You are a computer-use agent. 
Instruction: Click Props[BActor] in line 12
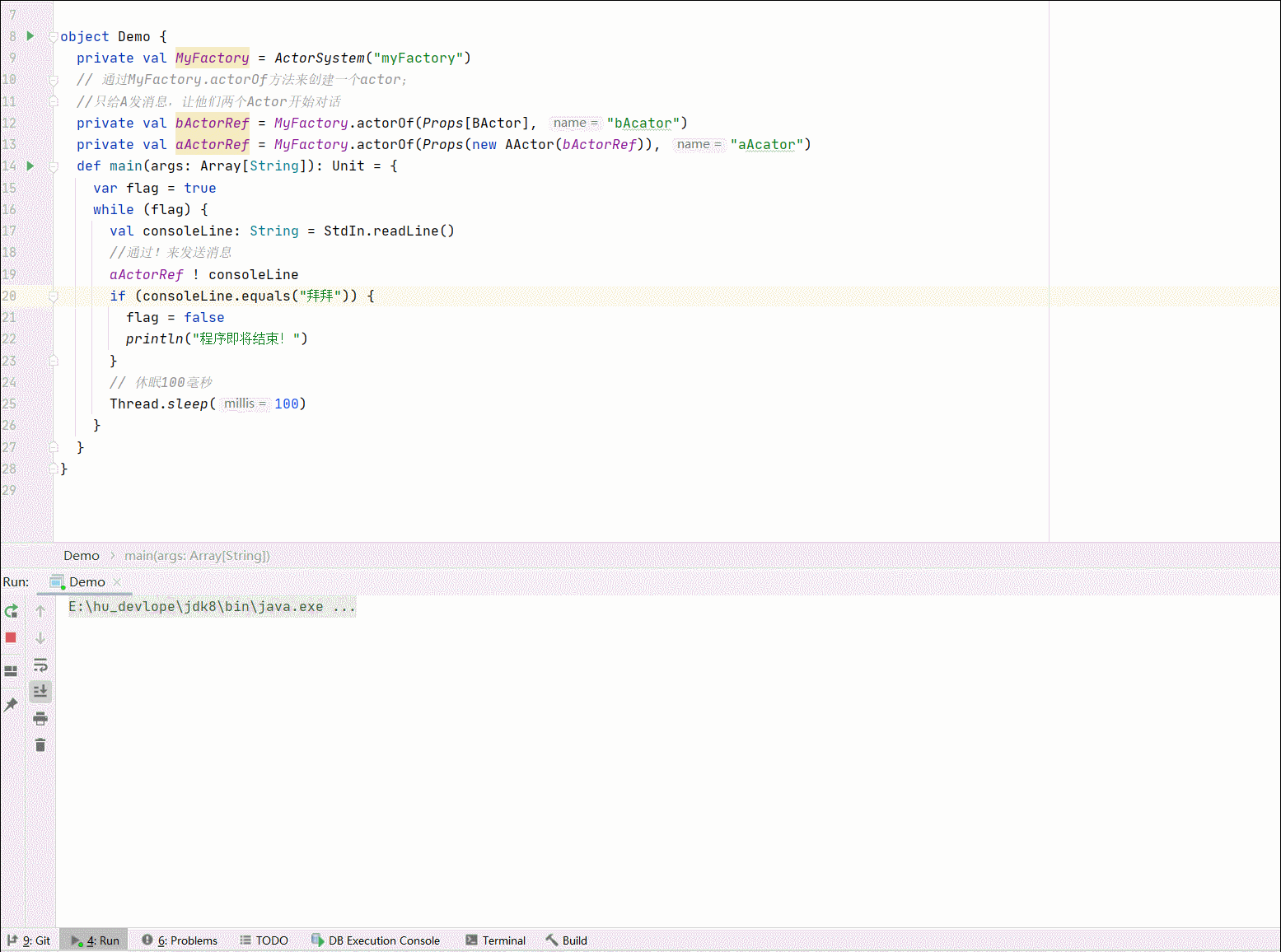(x=475, y=123)
